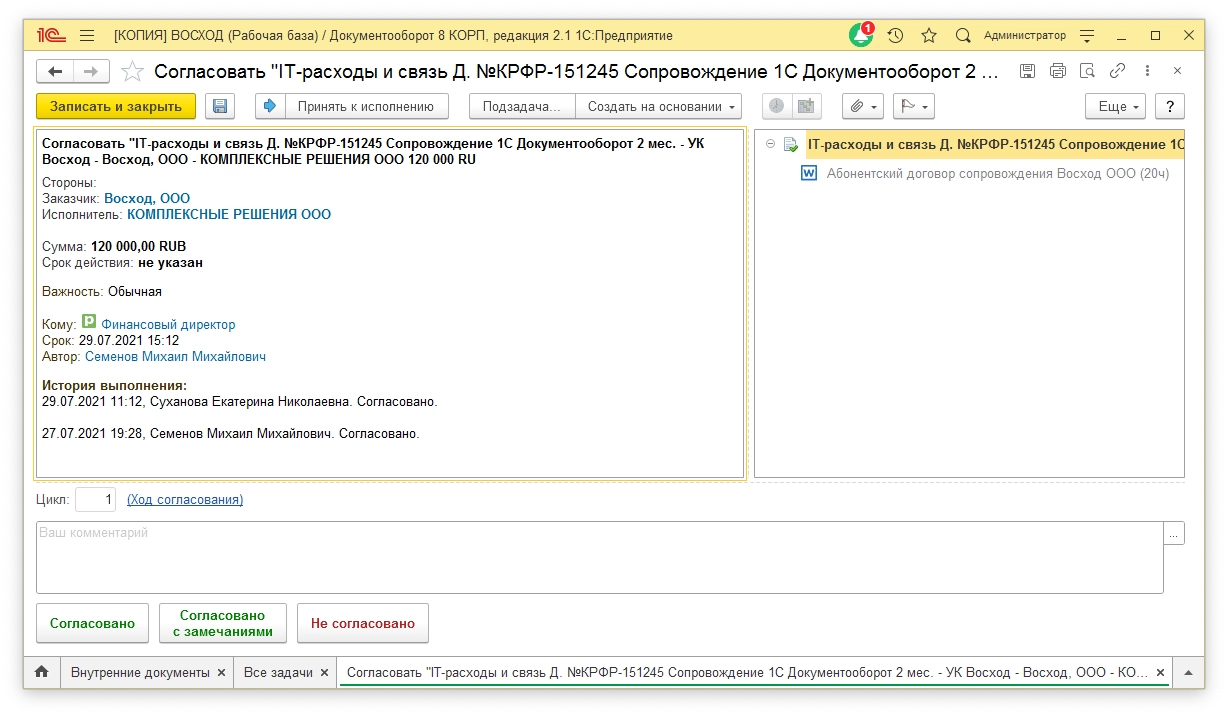The height and width of the screenshot is (716, 1228).
Task: Click Не согласовано button
Action: pyautogui.click(x=363, y=623)
